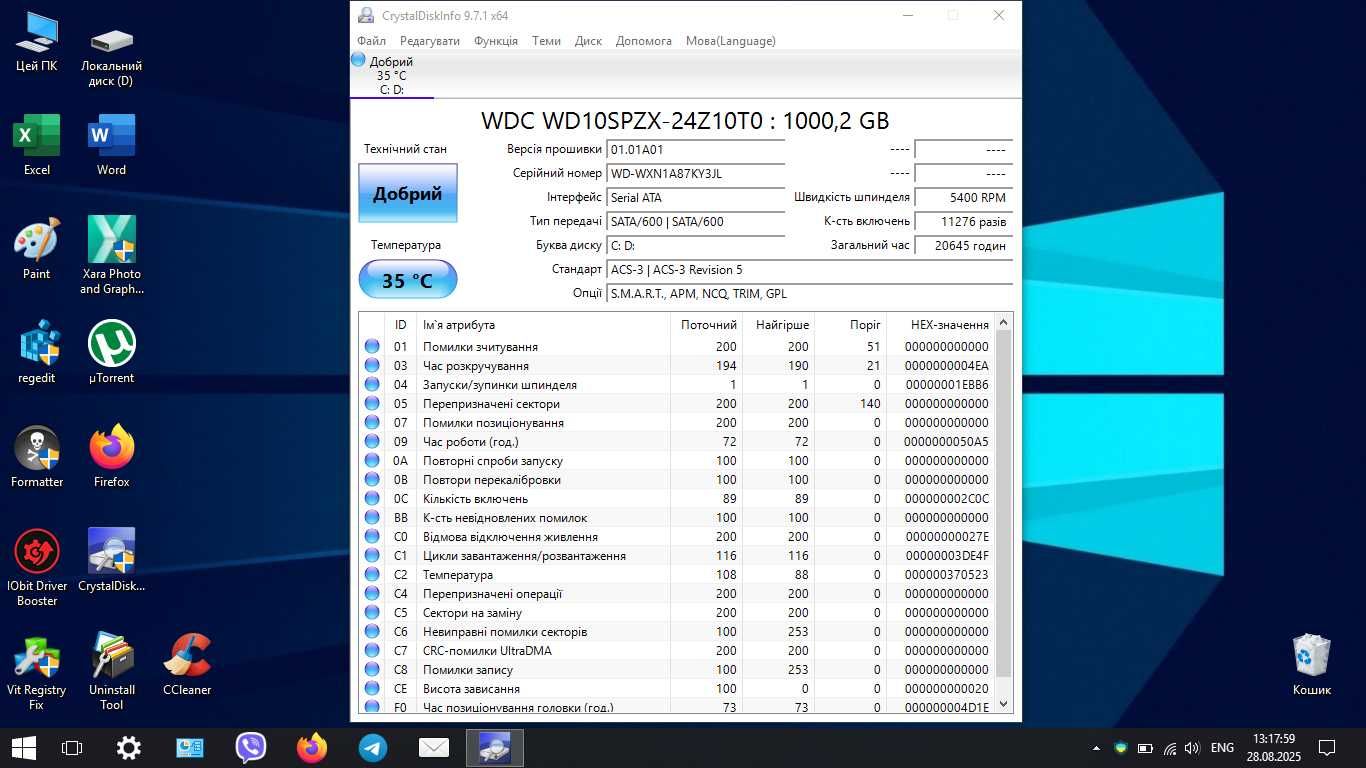The height and width of the screenshot is (768, 1366).
Task: Open the control panel taskbar icon
Action: (190, 747)
